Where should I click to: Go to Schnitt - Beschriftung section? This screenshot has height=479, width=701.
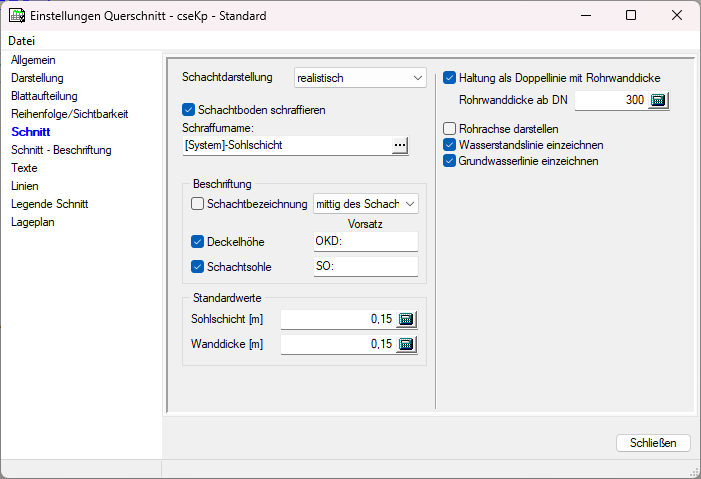(61, 150)
